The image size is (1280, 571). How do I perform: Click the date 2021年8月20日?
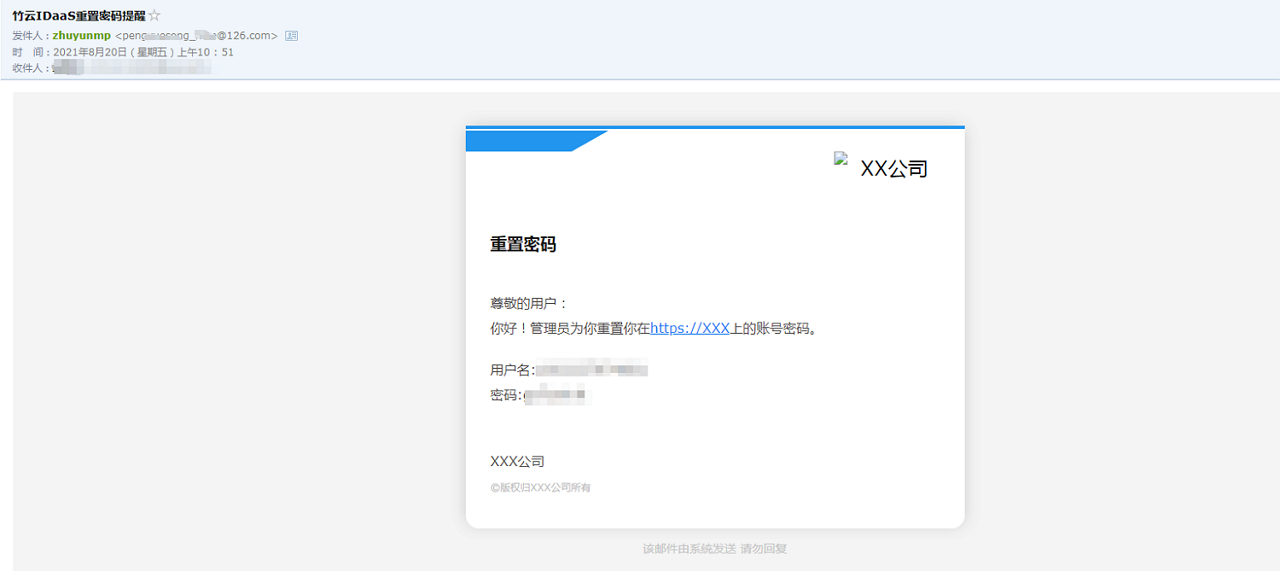click(95, 52)
